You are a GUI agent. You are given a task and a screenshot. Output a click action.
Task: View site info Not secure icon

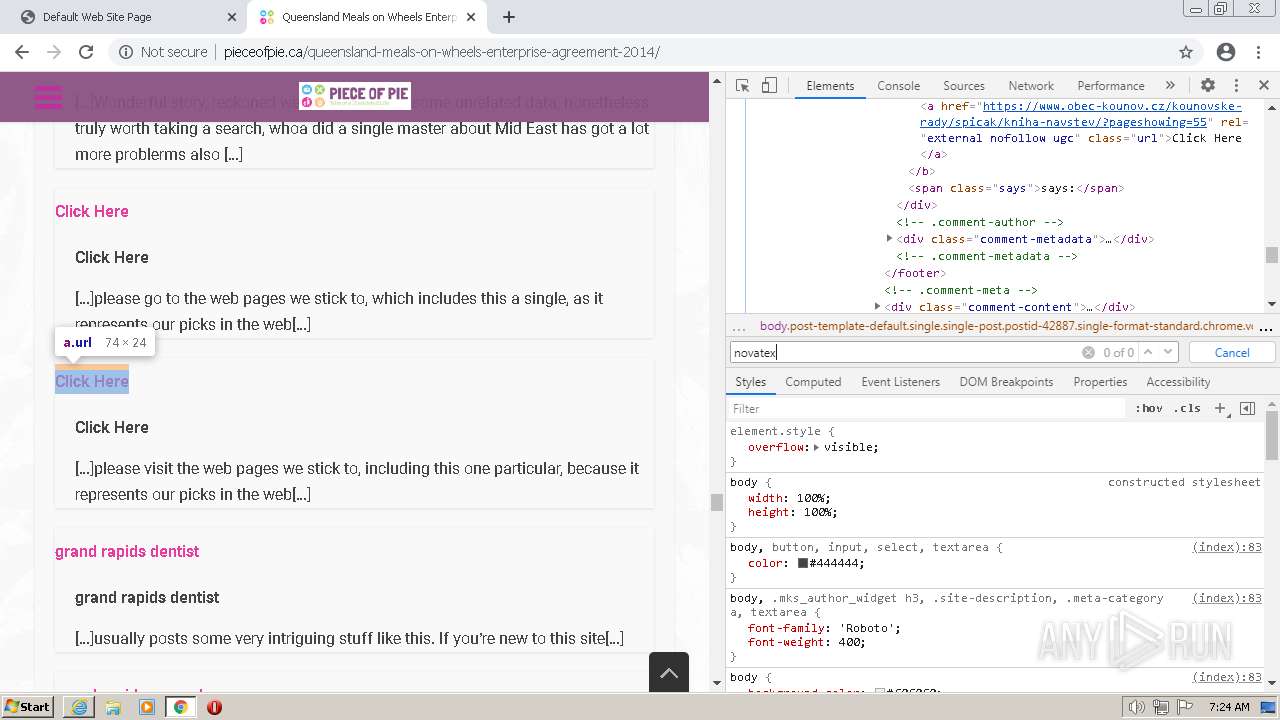(x=164, y=52)
